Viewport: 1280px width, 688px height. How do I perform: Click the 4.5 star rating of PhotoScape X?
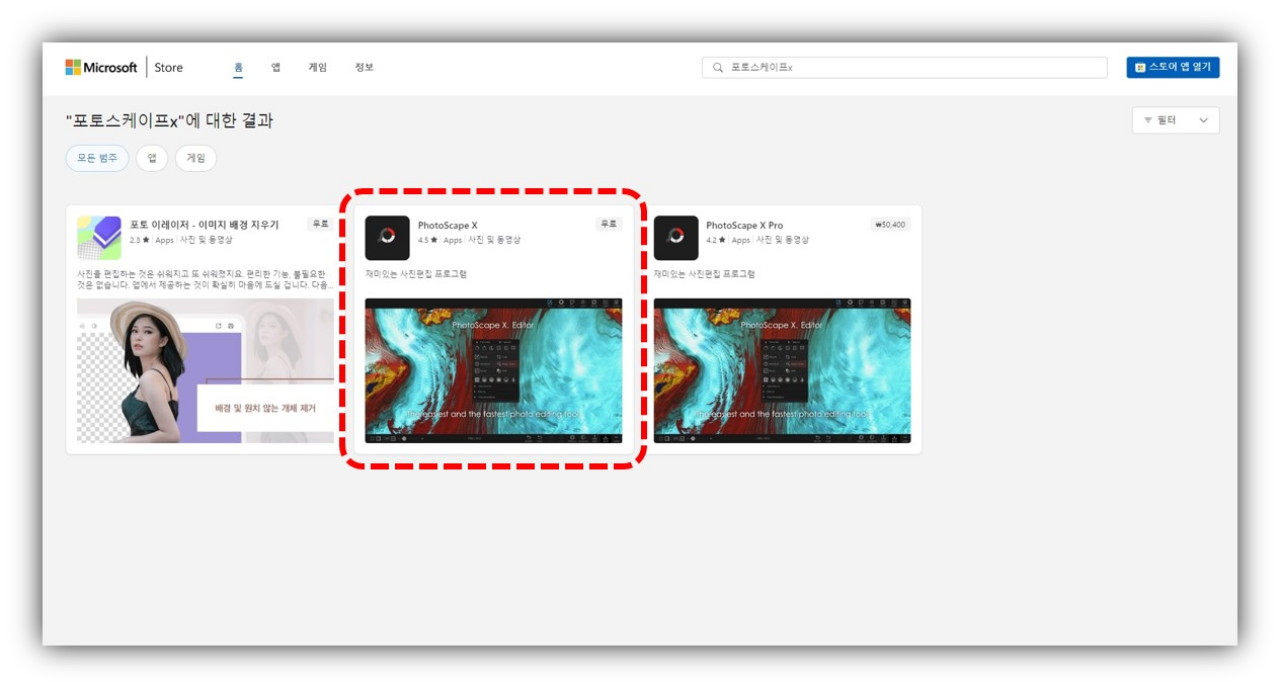(x=428, y=241)
